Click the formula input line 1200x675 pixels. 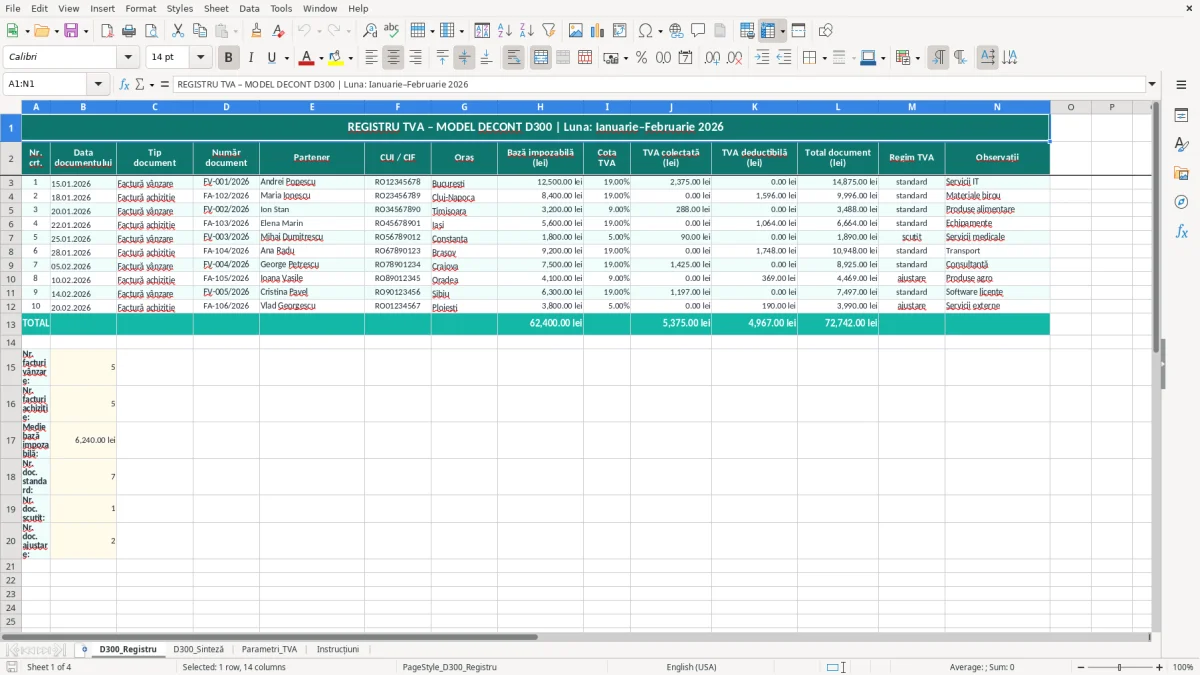pos(658,84)
